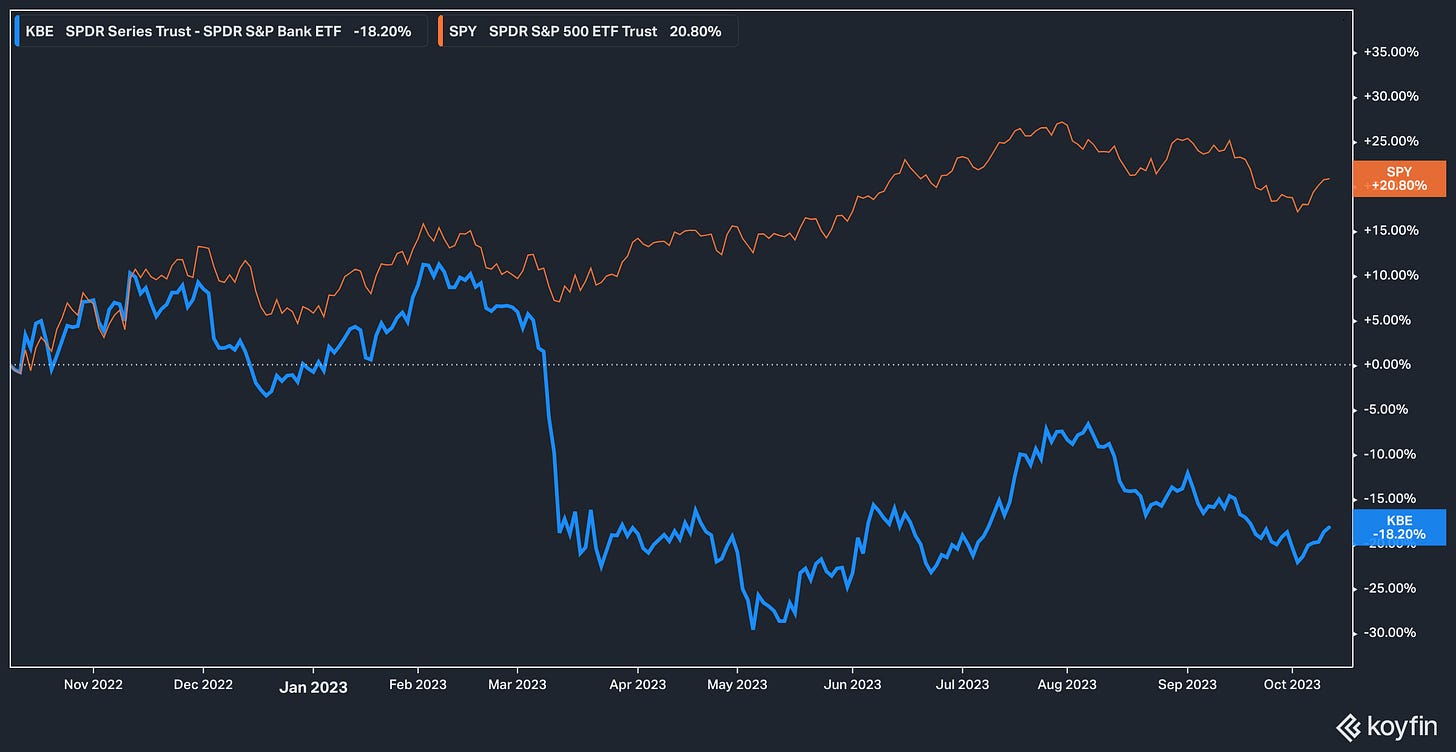Click the Oct 2023 axis label
The height and width of the screenshot is (752, 1456).
1292,685
